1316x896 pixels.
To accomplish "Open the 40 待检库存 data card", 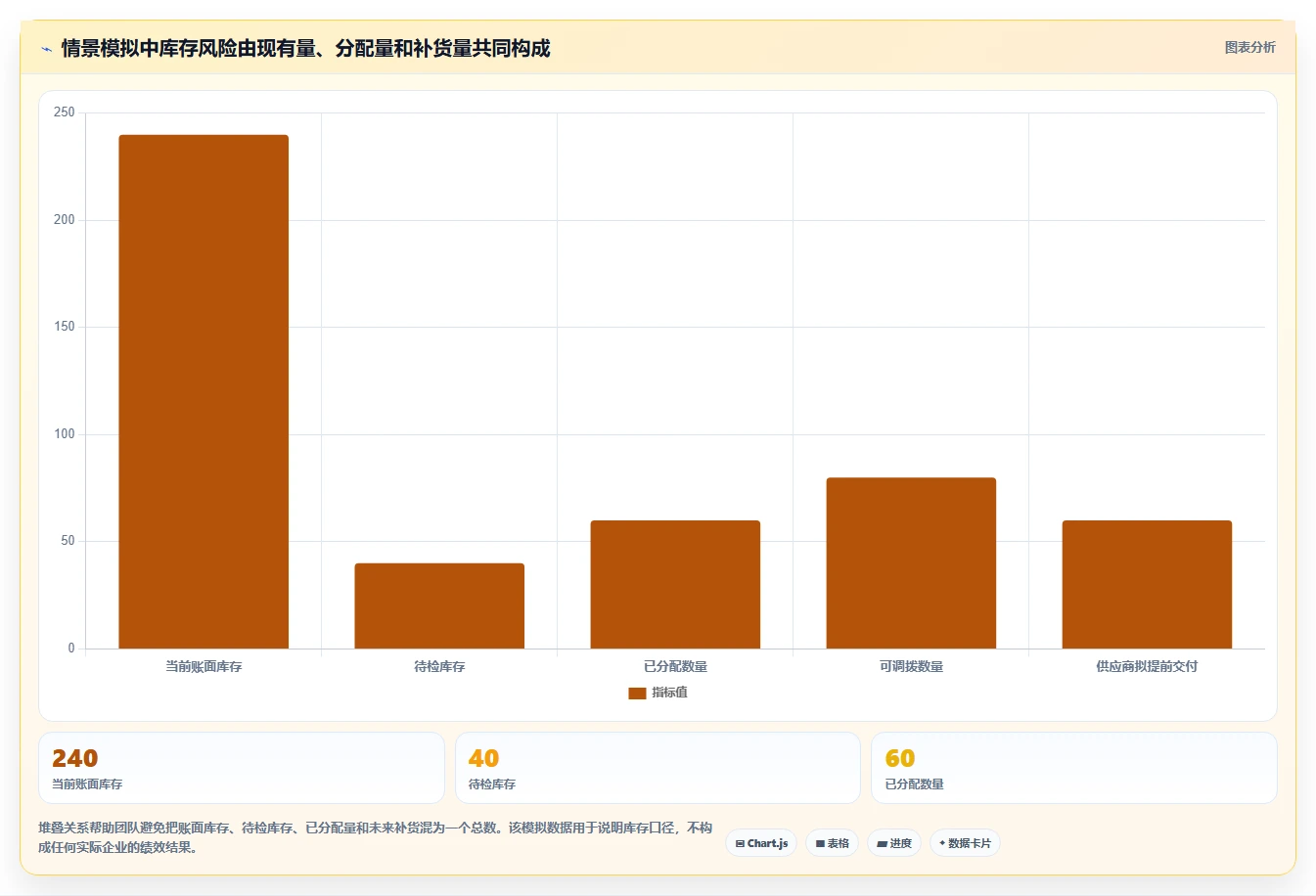I will tap(658, 768).
